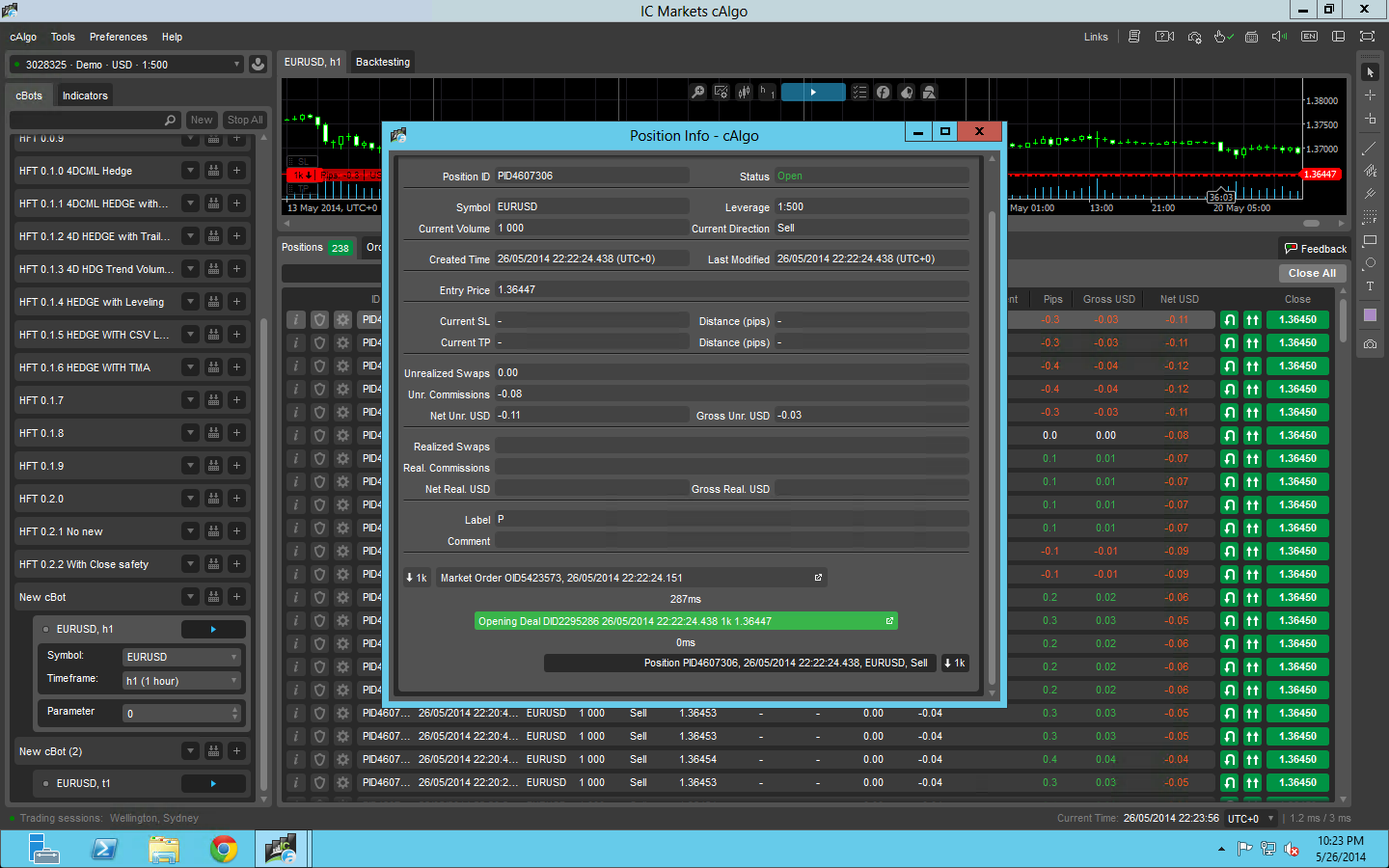
Task: Toggle sound with the speaker icon
Action: 1279,37
